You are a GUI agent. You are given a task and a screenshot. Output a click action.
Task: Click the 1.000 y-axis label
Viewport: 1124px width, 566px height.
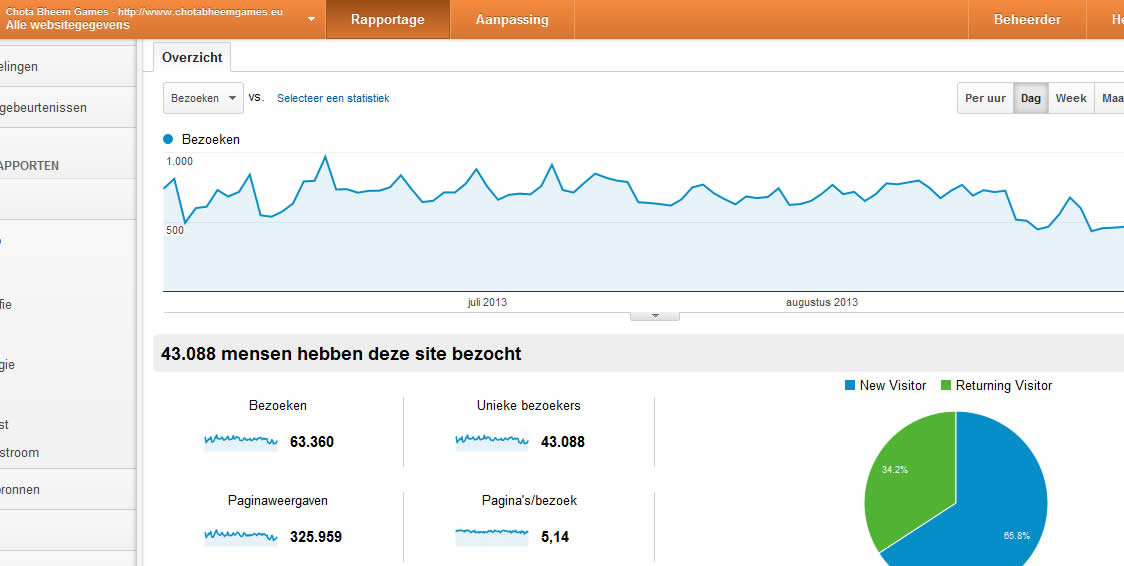tap(179, 161)
